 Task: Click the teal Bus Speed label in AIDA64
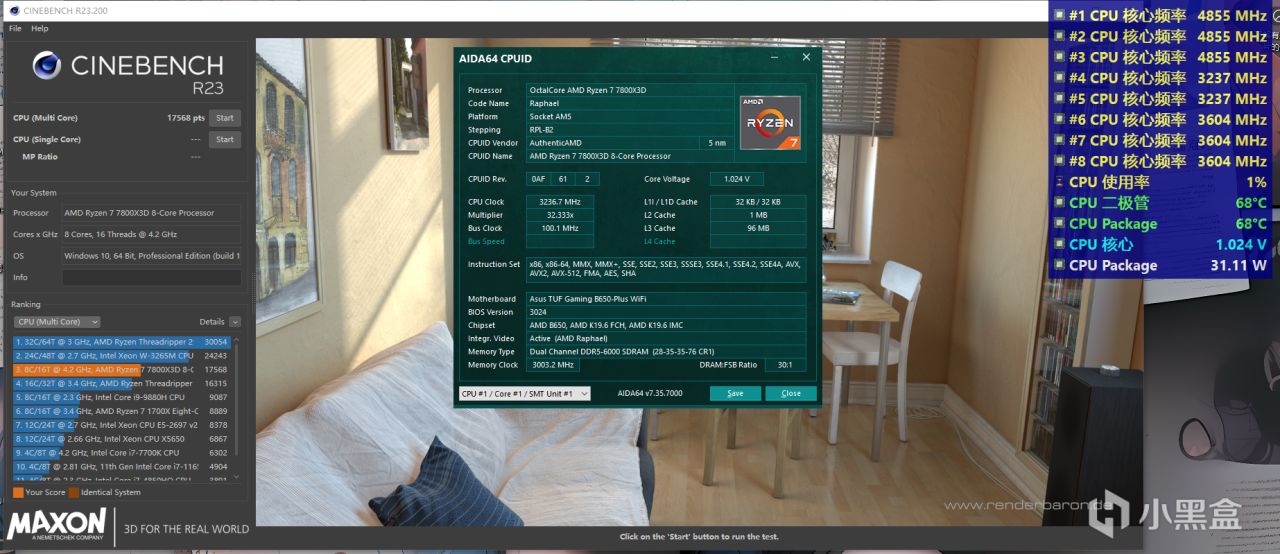[486, 241]
